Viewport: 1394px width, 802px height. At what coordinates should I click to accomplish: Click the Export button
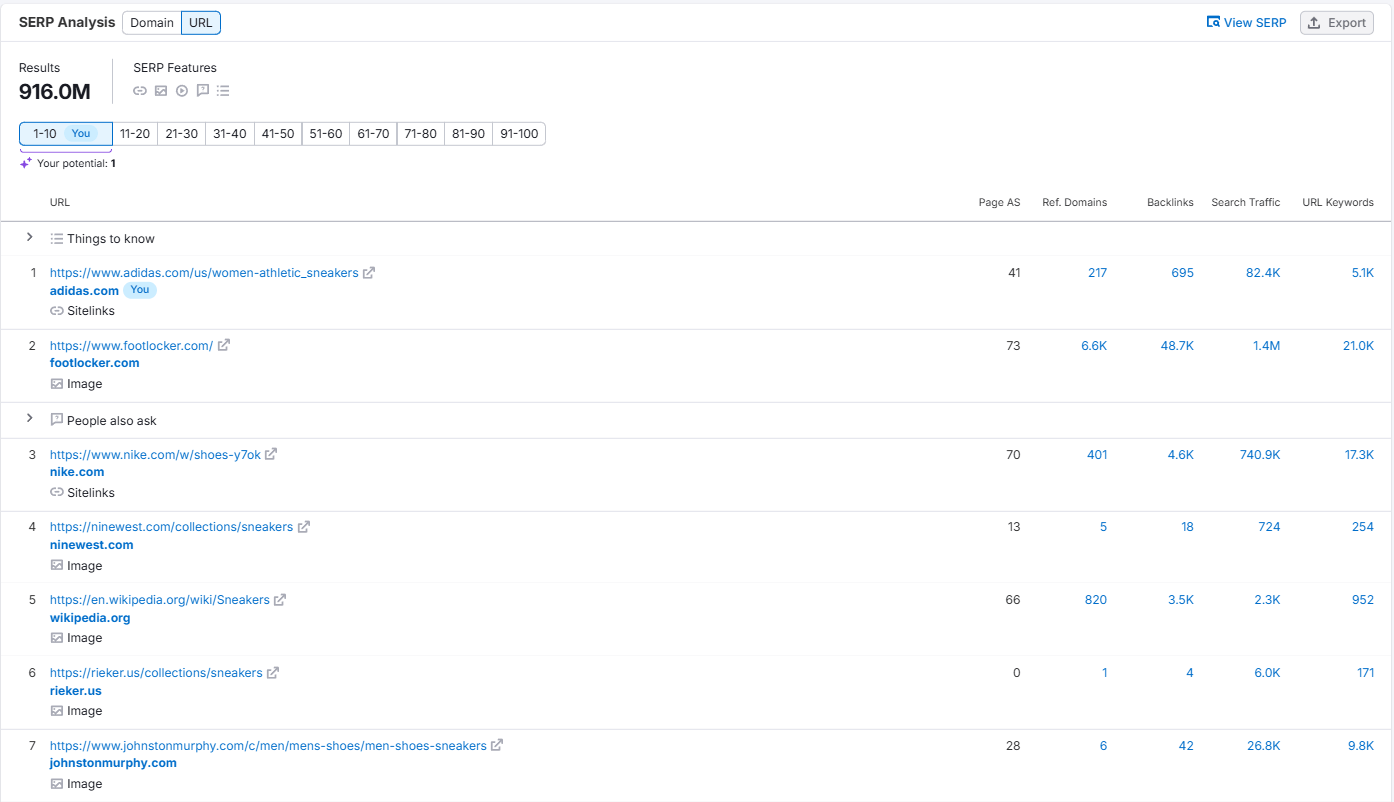click(x=1337, y=23)
